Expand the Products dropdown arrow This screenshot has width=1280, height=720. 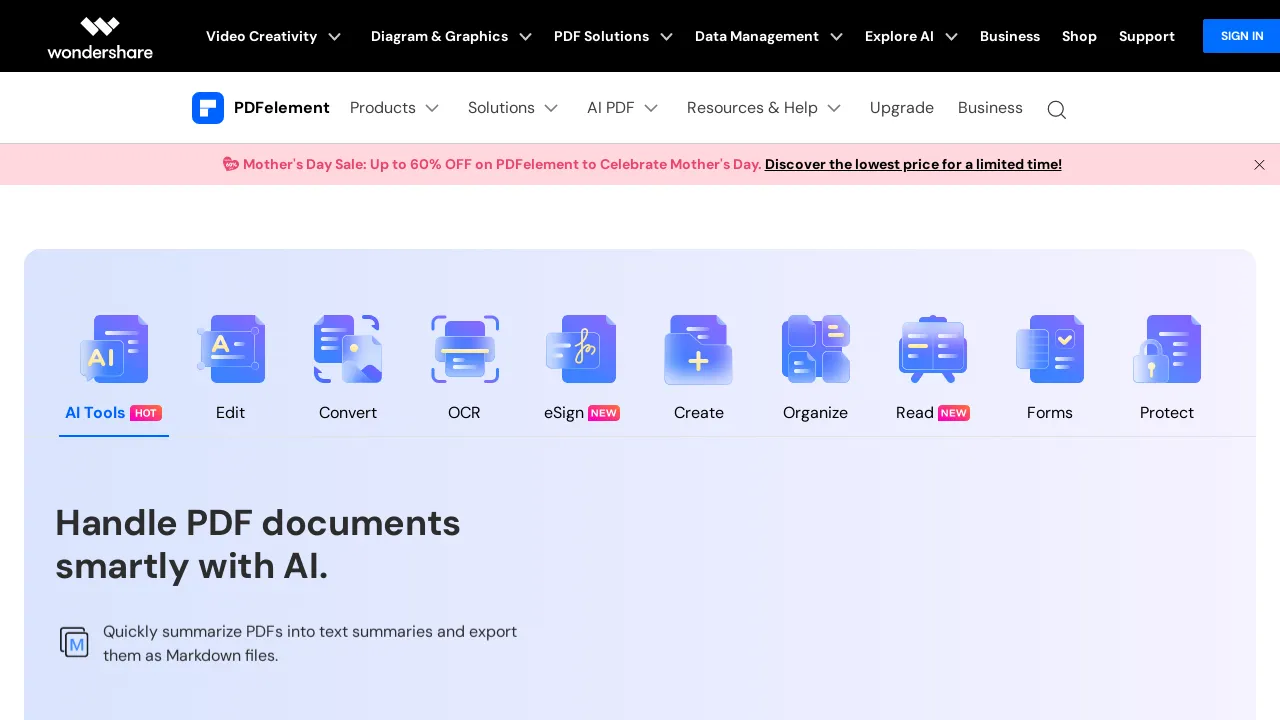point(432,108)
